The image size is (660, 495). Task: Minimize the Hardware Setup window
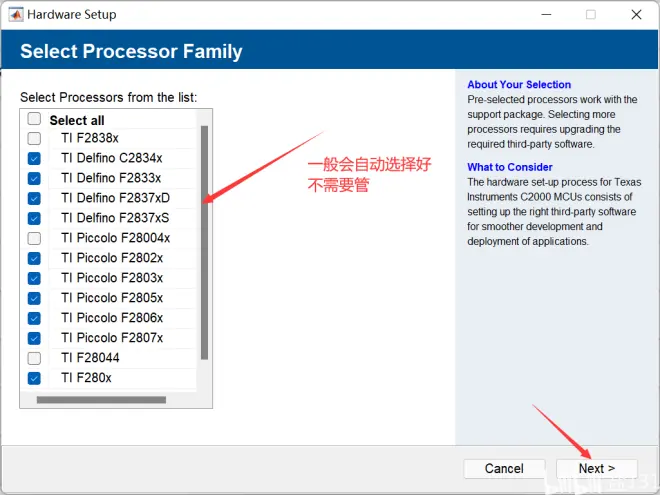[x=546, y=15]
